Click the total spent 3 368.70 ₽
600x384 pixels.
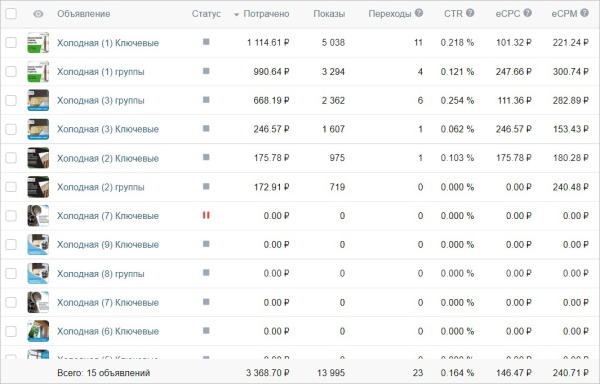click(267, 373)
